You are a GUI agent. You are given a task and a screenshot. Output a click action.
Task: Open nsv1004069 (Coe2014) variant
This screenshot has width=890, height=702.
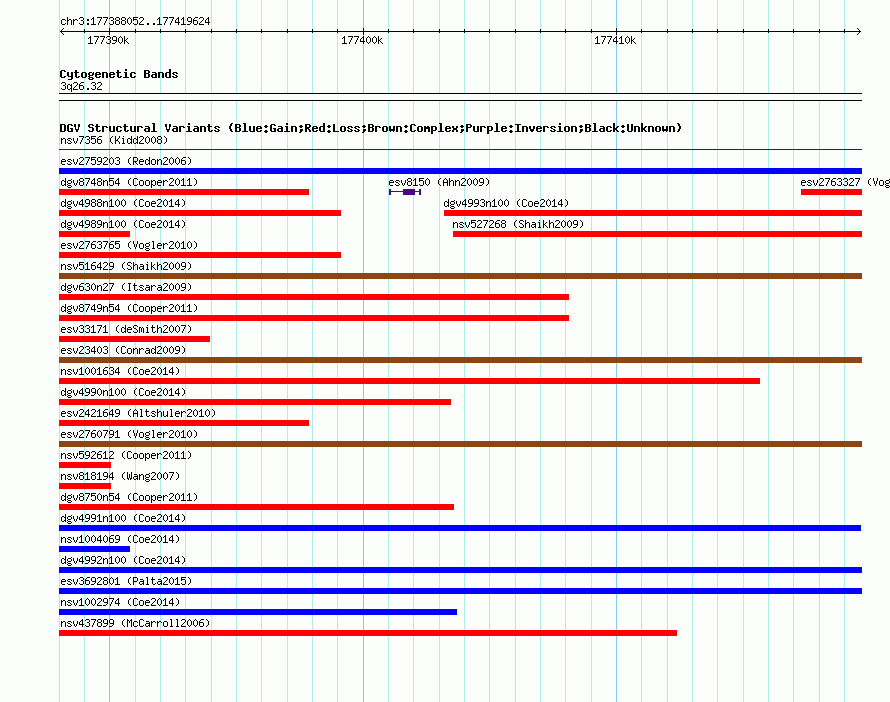[120, 539]
